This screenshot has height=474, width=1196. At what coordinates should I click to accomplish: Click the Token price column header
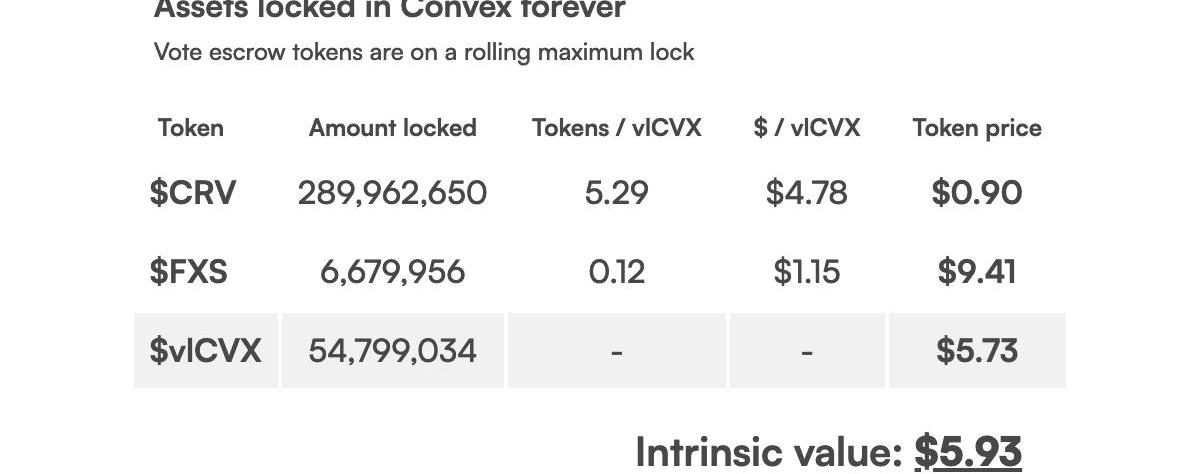click(x=976, y=128)
